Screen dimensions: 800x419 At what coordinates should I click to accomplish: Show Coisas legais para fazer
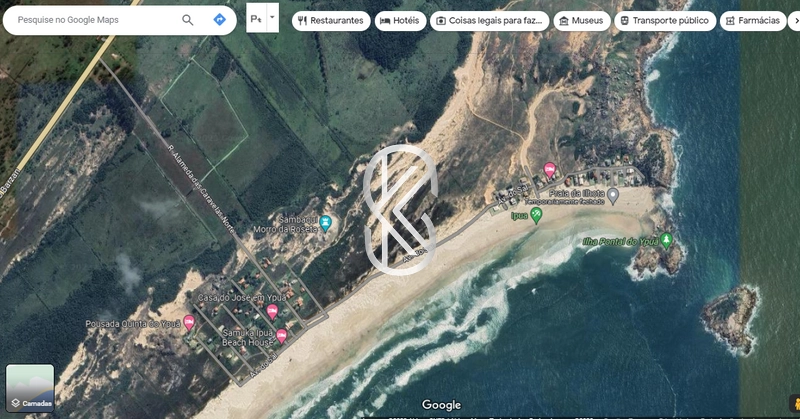tap(490, 21)
